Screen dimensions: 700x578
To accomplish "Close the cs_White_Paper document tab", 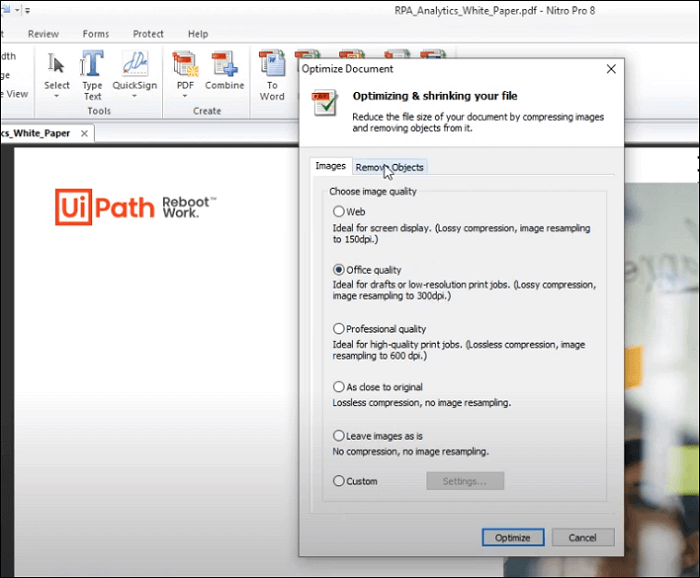I will pos(84,133).
